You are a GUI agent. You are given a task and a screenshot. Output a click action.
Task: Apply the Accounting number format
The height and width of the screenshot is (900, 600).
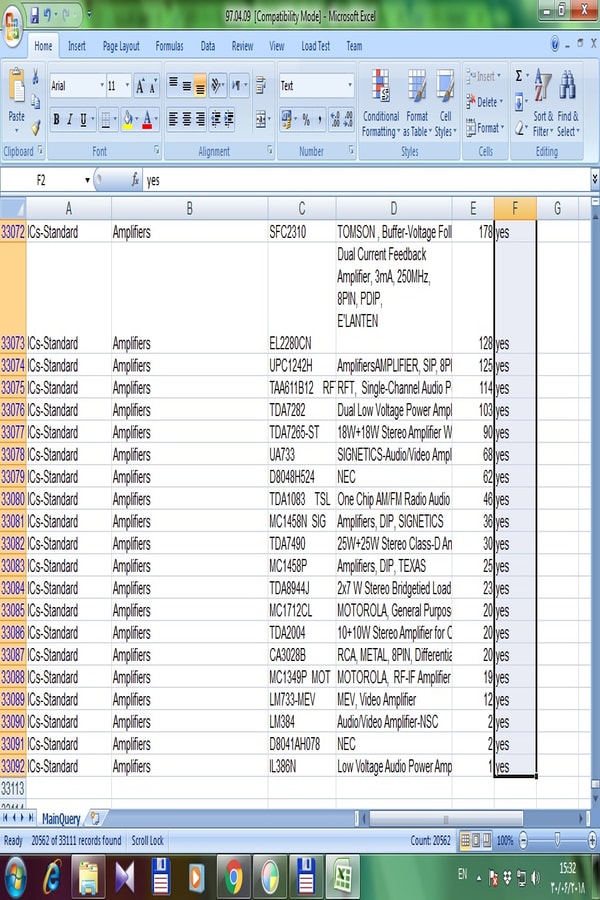coord(286,119)
